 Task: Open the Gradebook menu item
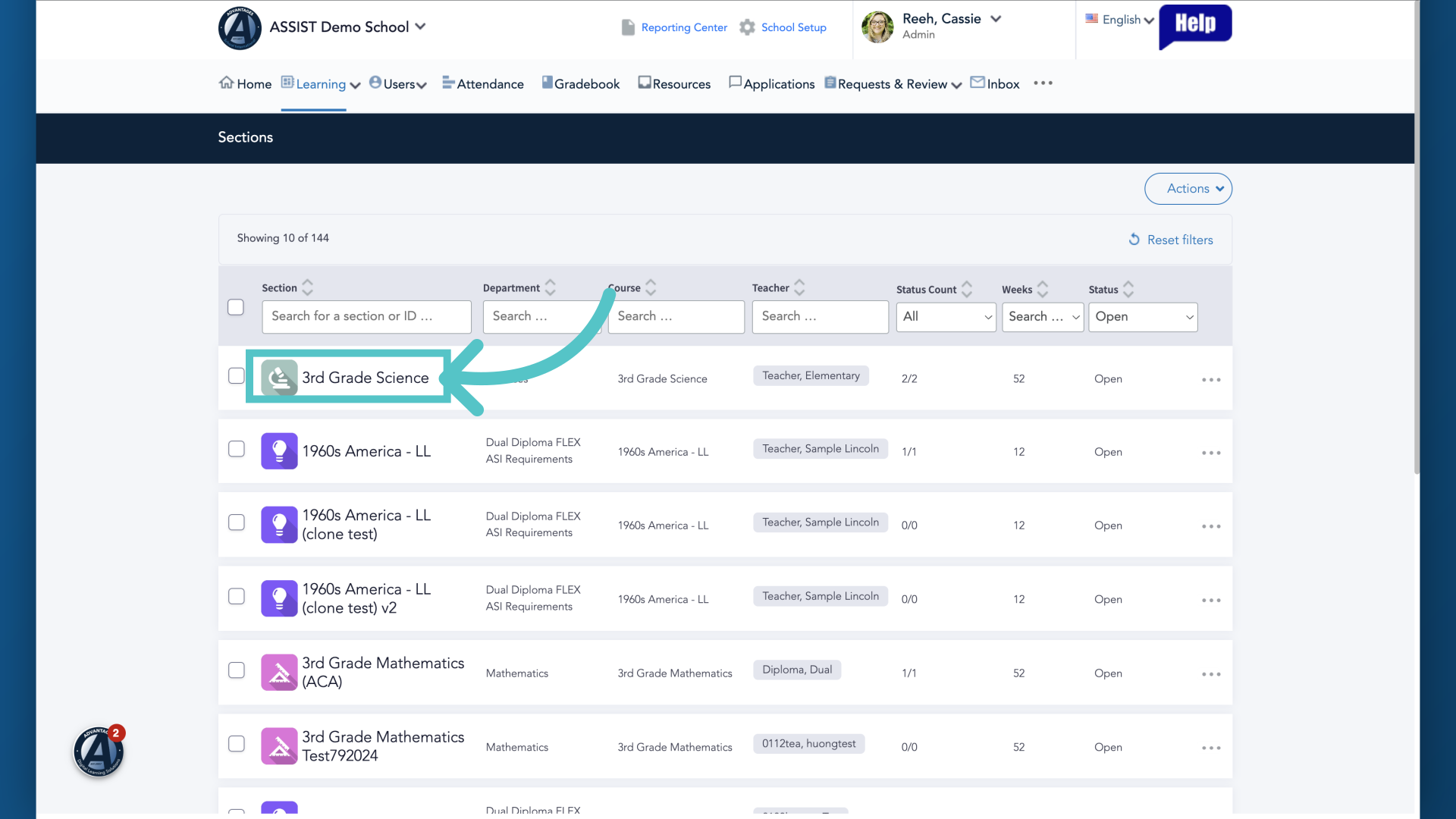pos(580,84)
